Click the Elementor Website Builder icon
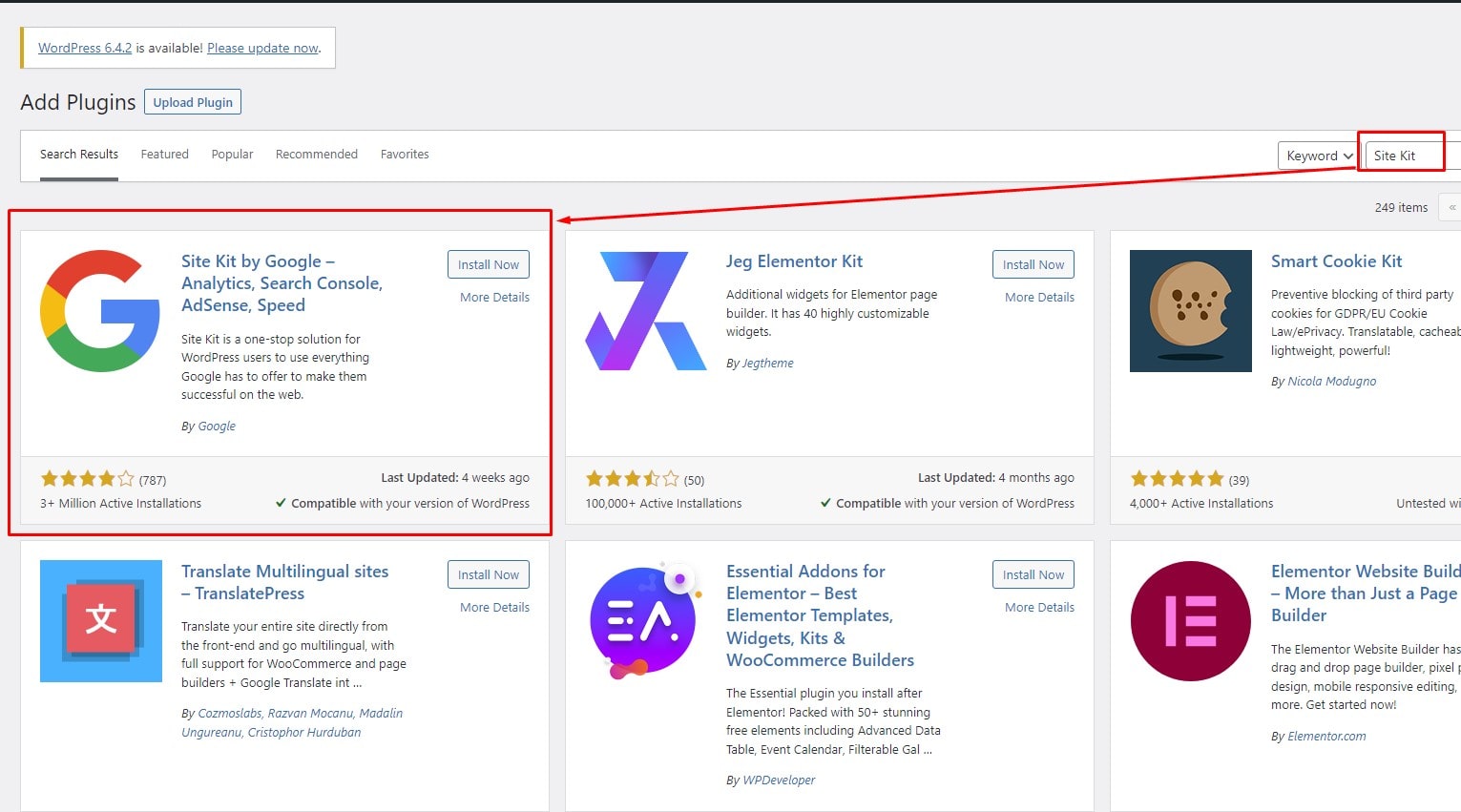Image resolution: width=1461 pixels, height=812 pixels. (x=1191, y=621)
